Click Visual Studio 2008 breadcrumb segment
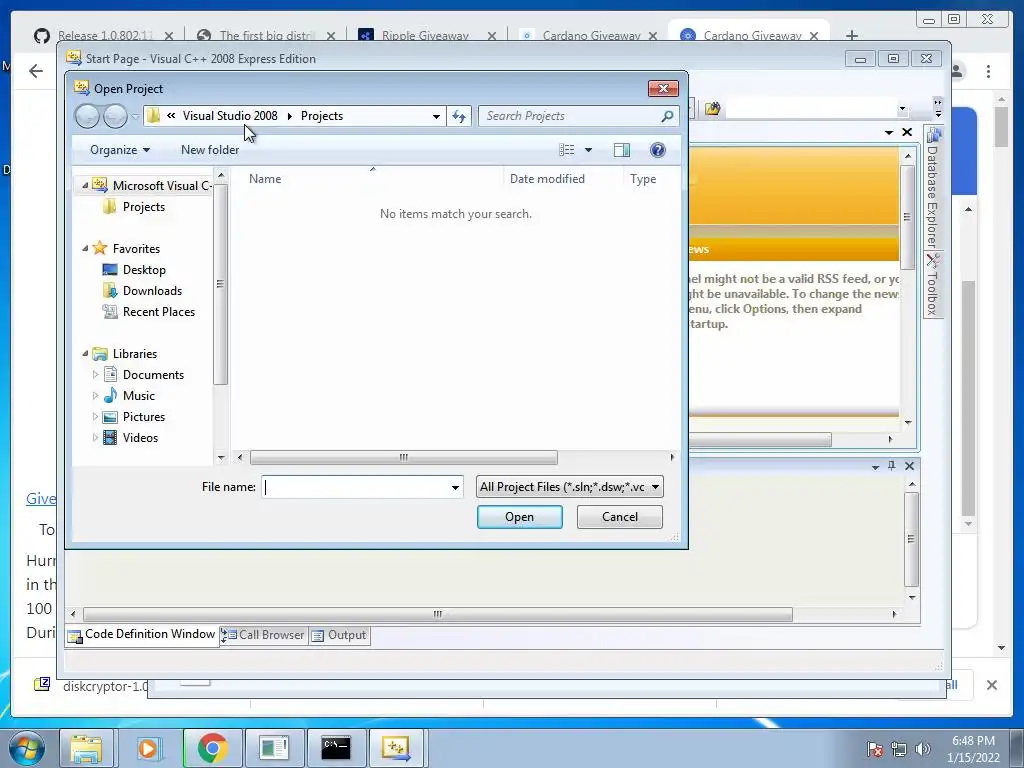 (230, 116)
